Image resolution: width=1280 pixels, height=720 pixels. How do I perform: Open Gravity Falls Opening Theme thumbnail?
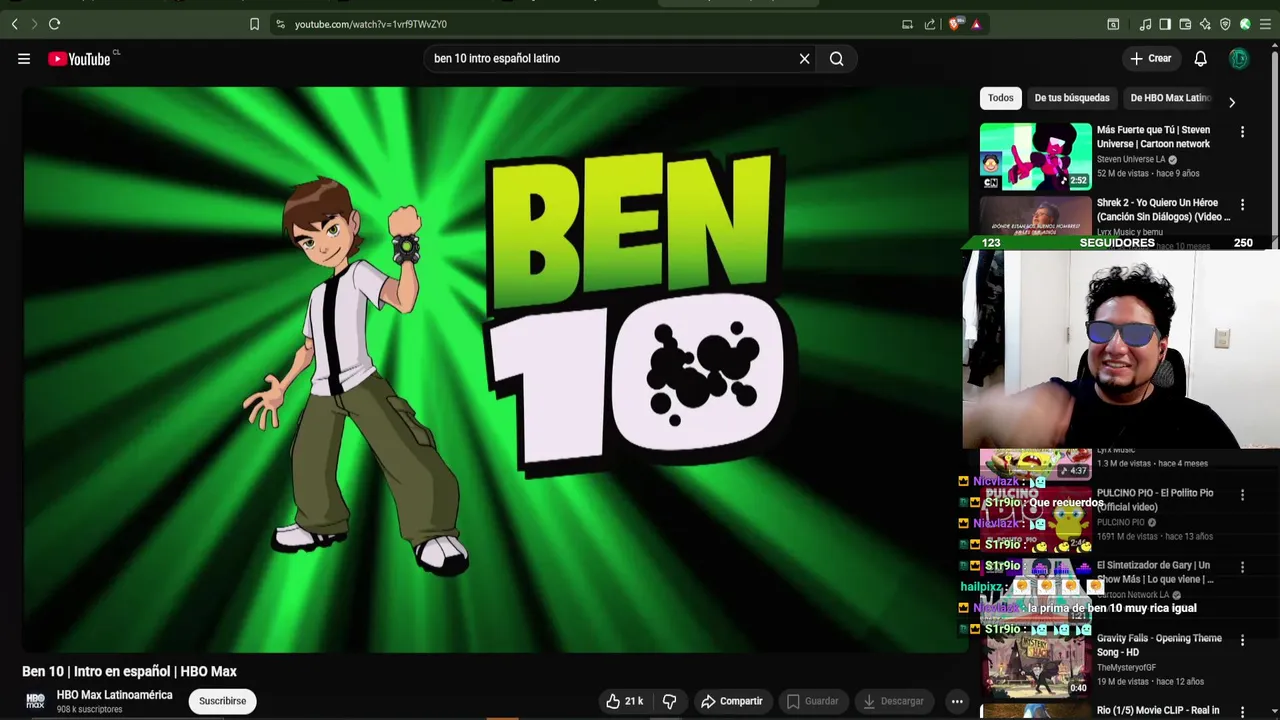pos(1036,666)
